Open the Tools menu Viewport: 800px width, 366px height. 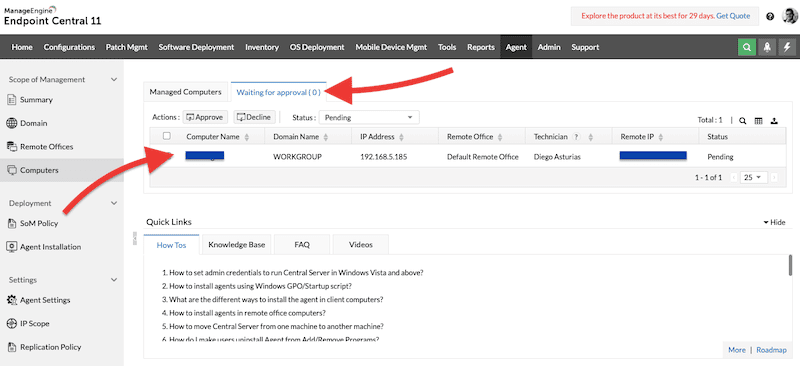coord(447,47)
